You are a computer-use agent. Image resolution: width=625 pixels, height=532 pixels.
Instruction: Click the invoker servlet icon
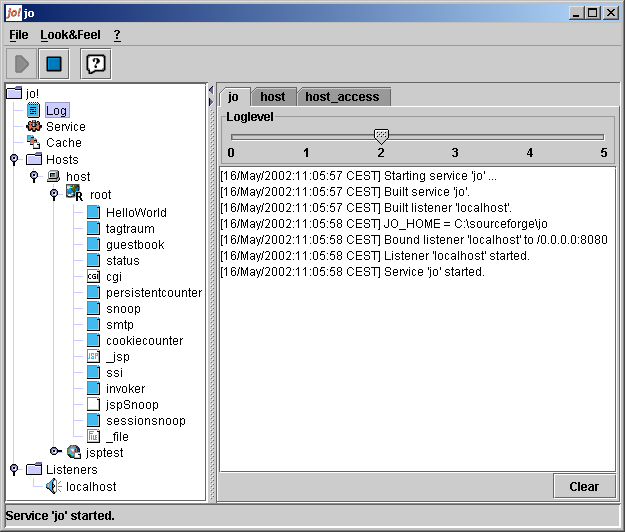[93, 388]
